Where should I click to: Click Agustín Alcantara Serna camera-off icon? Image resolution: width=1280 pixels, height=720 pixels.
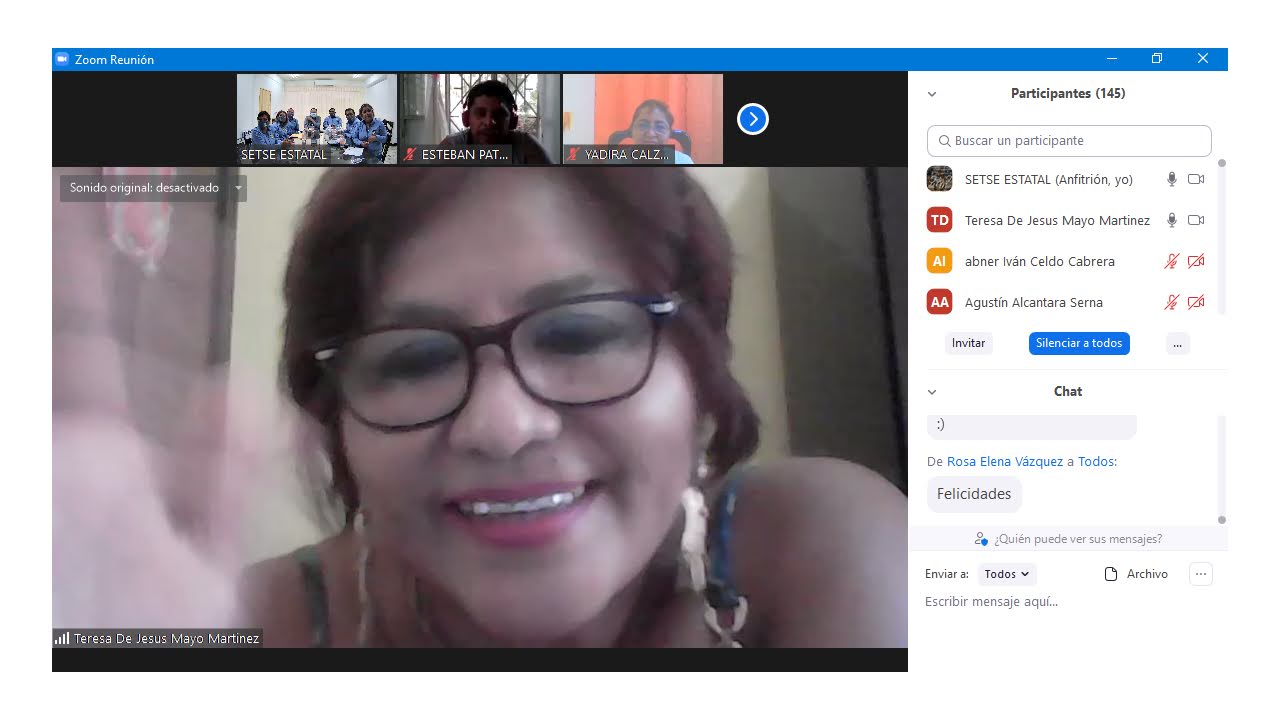(x=1196, y=302)
